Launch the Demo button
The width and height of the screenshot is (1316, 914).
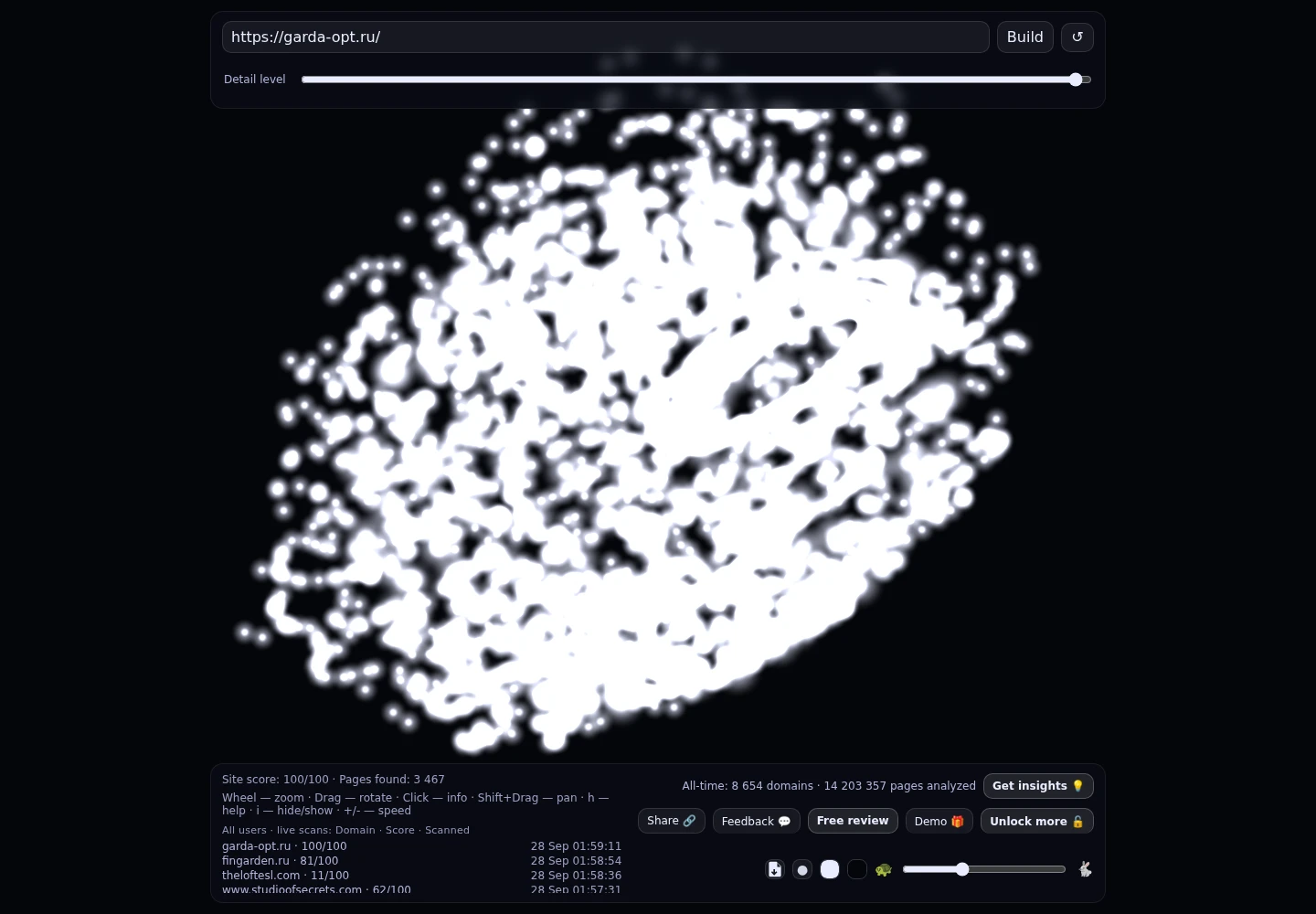pyautogui.click(x=939, y=821)
